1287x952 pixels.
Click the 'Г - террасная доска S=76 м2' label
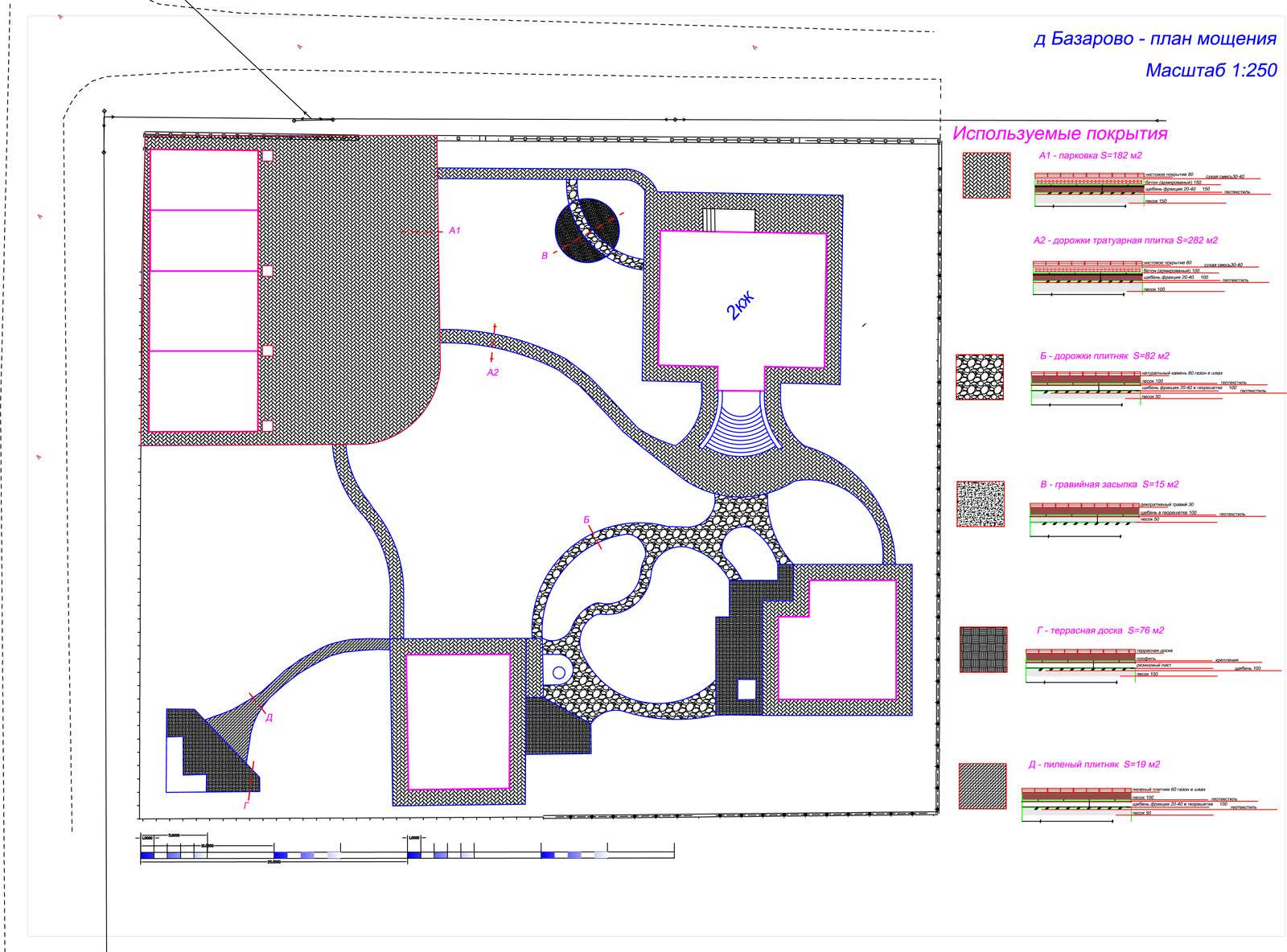click(1100, 631)
